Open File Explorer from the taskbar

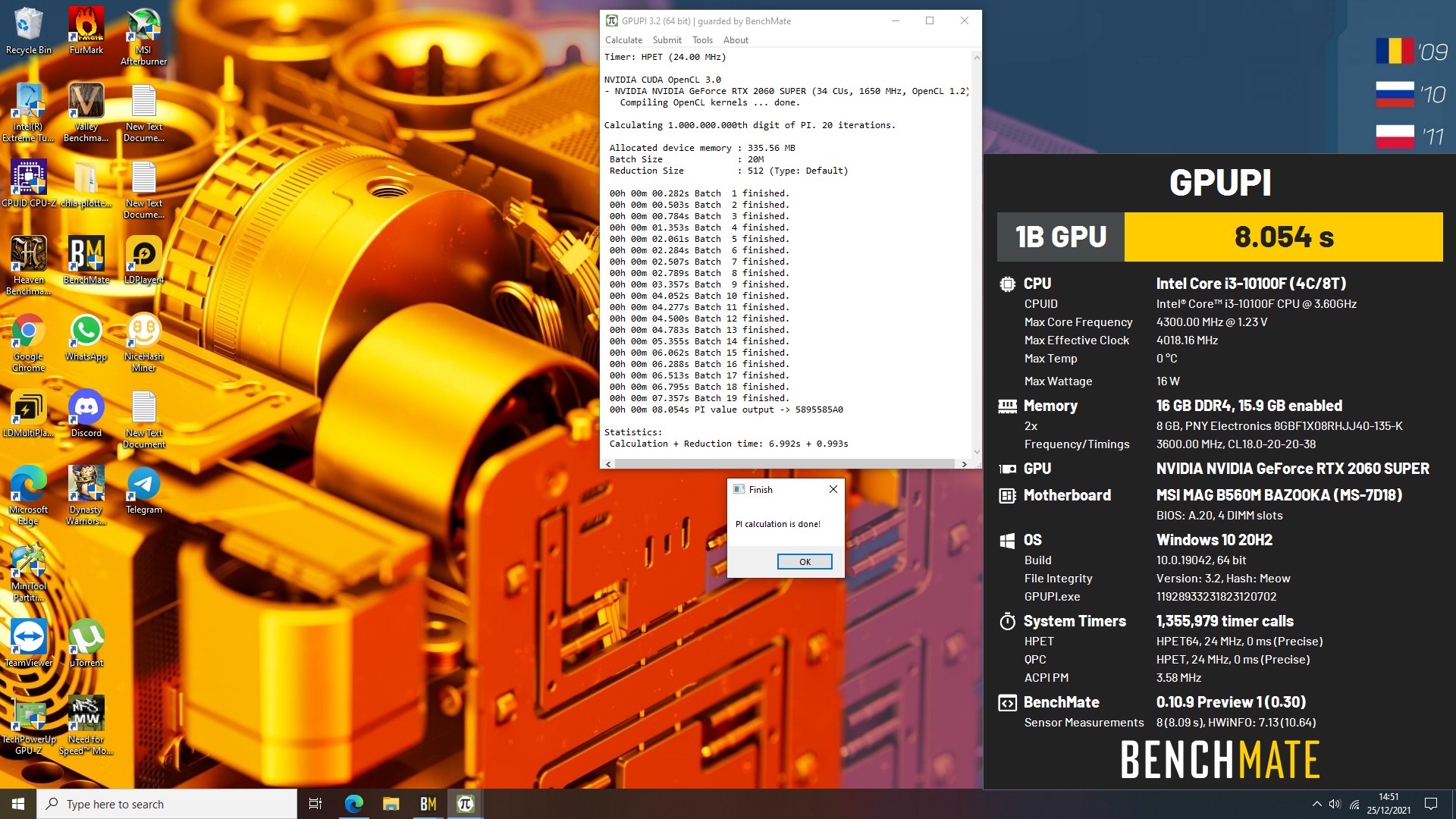(x=391, y=804)
